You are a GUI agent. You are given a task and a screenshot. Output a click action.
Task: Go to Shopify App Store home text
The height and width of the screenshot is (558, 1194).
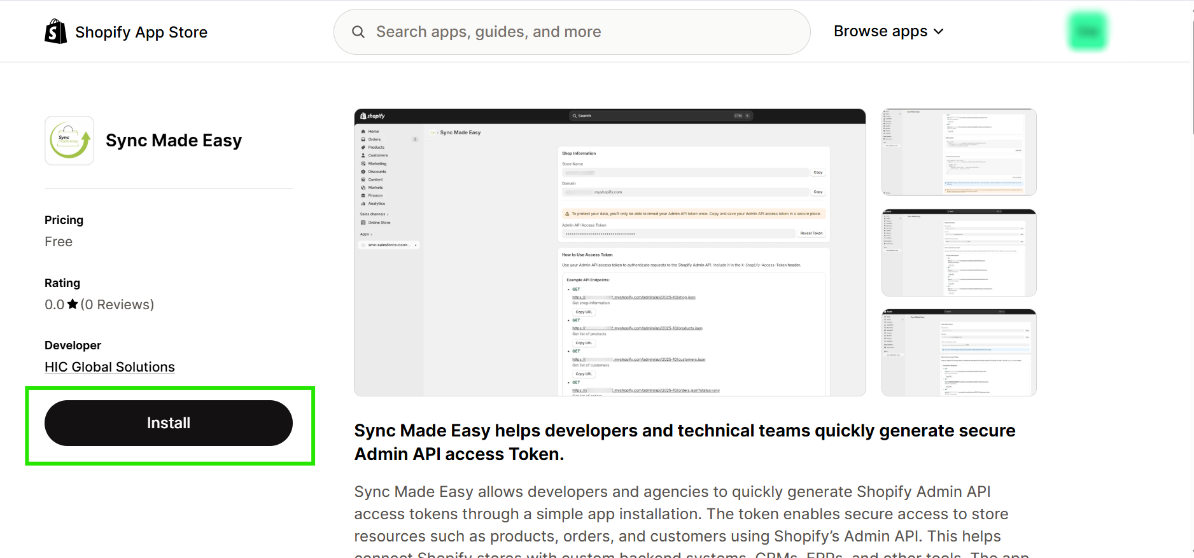pyautogui.click(x=141, y=32)
